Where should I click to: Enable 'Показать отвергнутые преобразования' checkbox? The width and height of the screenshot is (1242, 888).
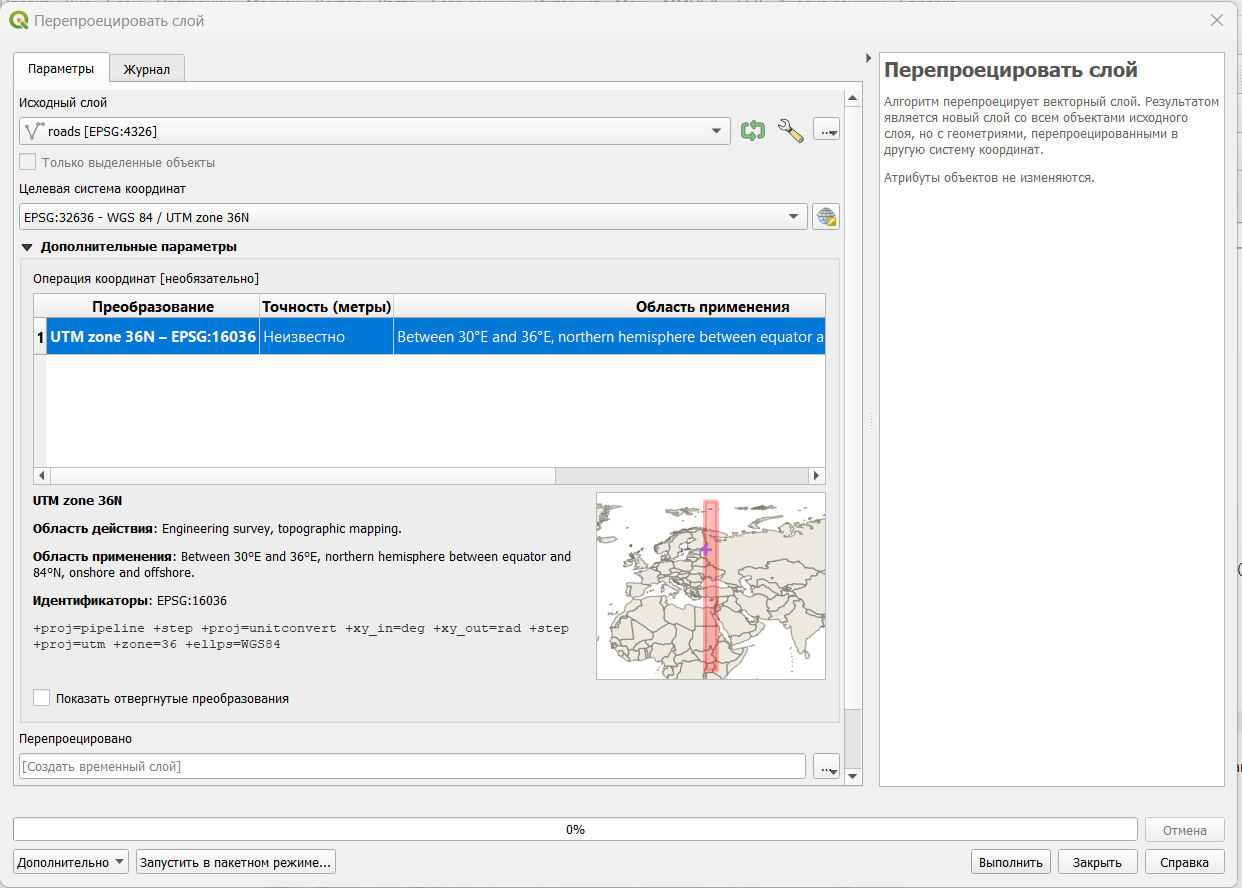click(x=41, y=698)
